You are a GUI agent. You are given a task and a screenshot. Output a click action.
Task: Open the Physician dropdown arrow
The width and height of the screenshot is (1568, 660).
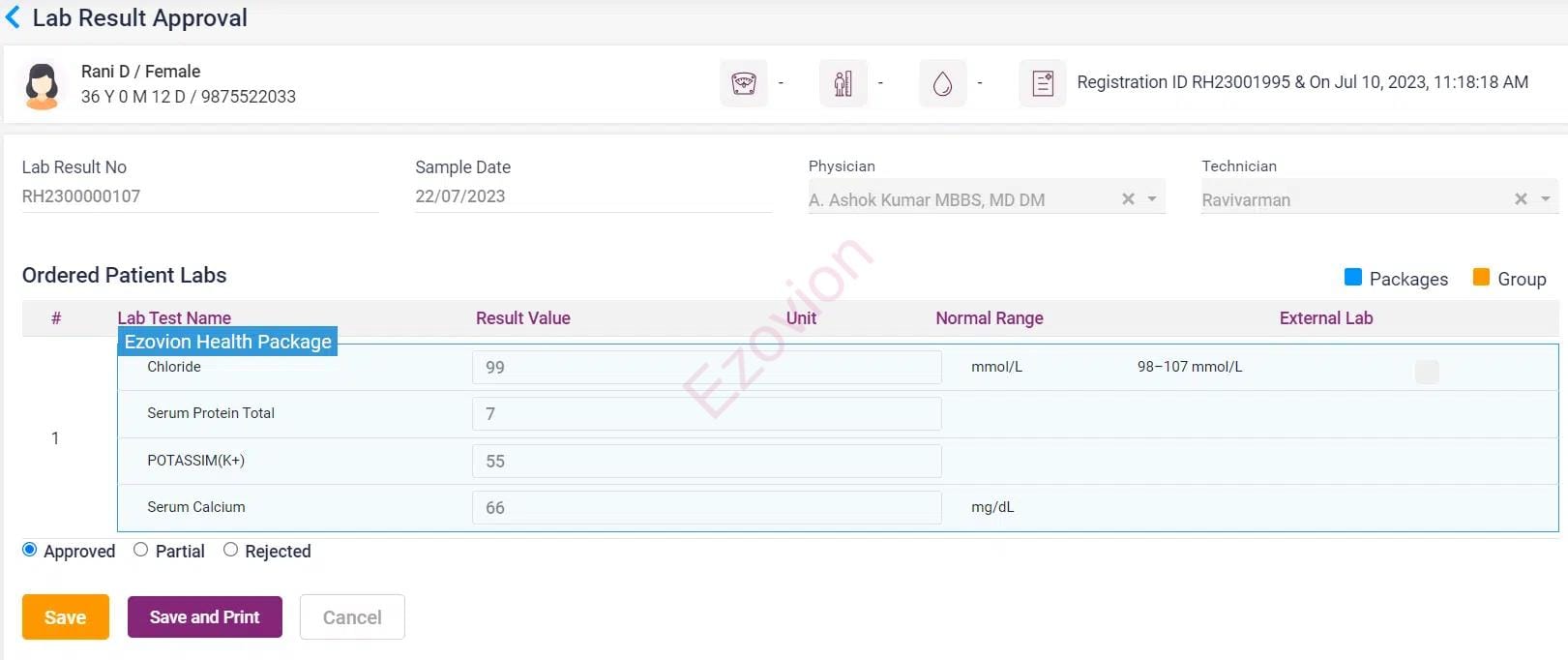click(x=1152, y=199)
